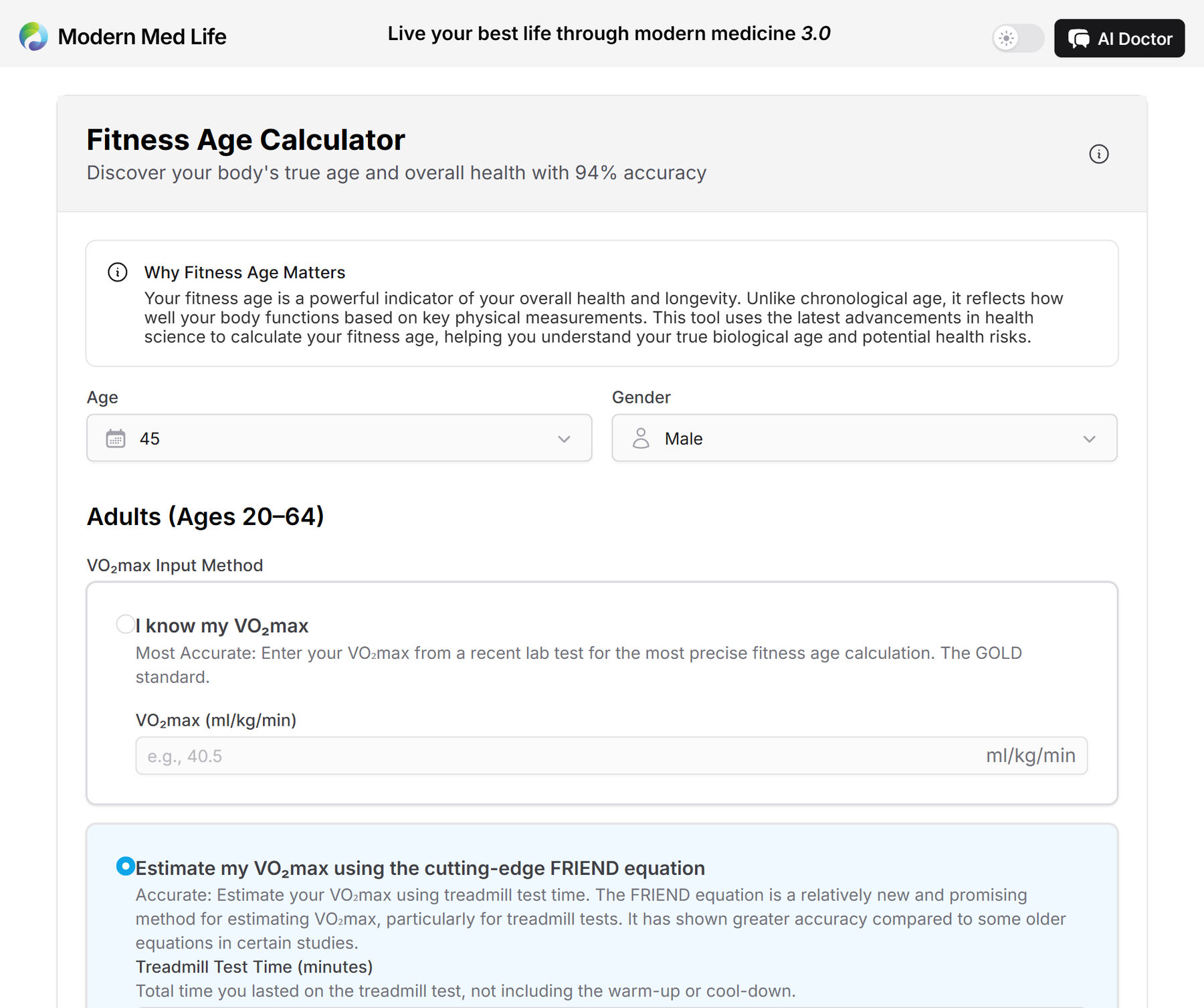
Task: Select the FRIEND equation radio option
Action: [125, 866]
